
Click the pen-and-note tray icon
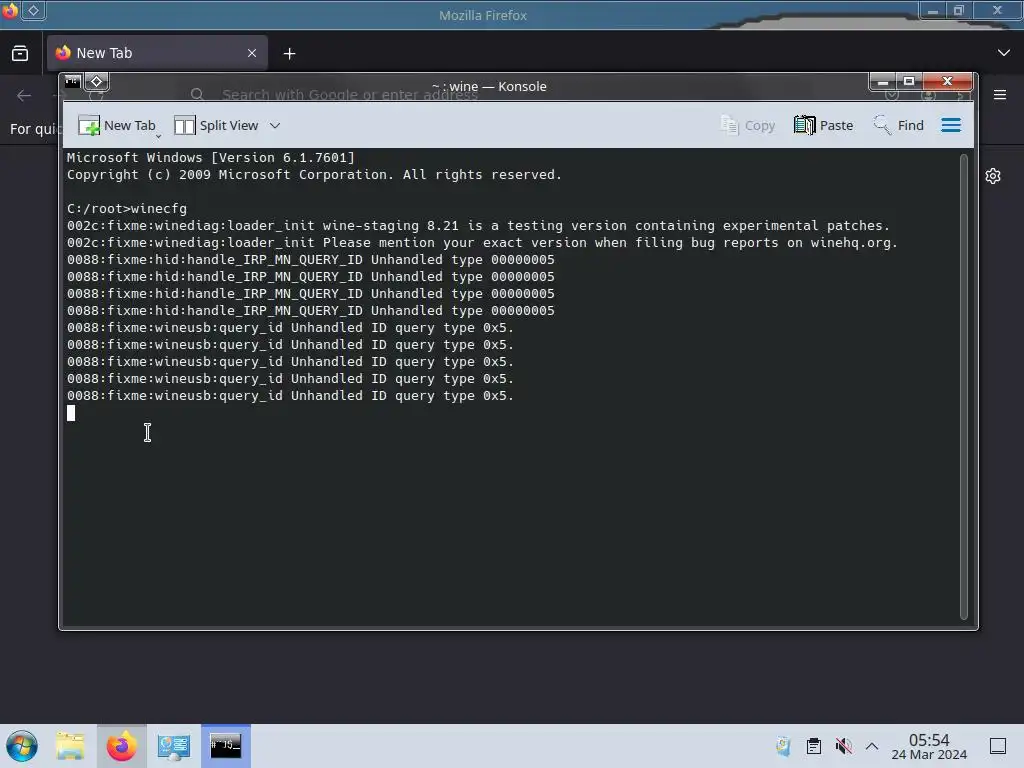coord(783,746)
